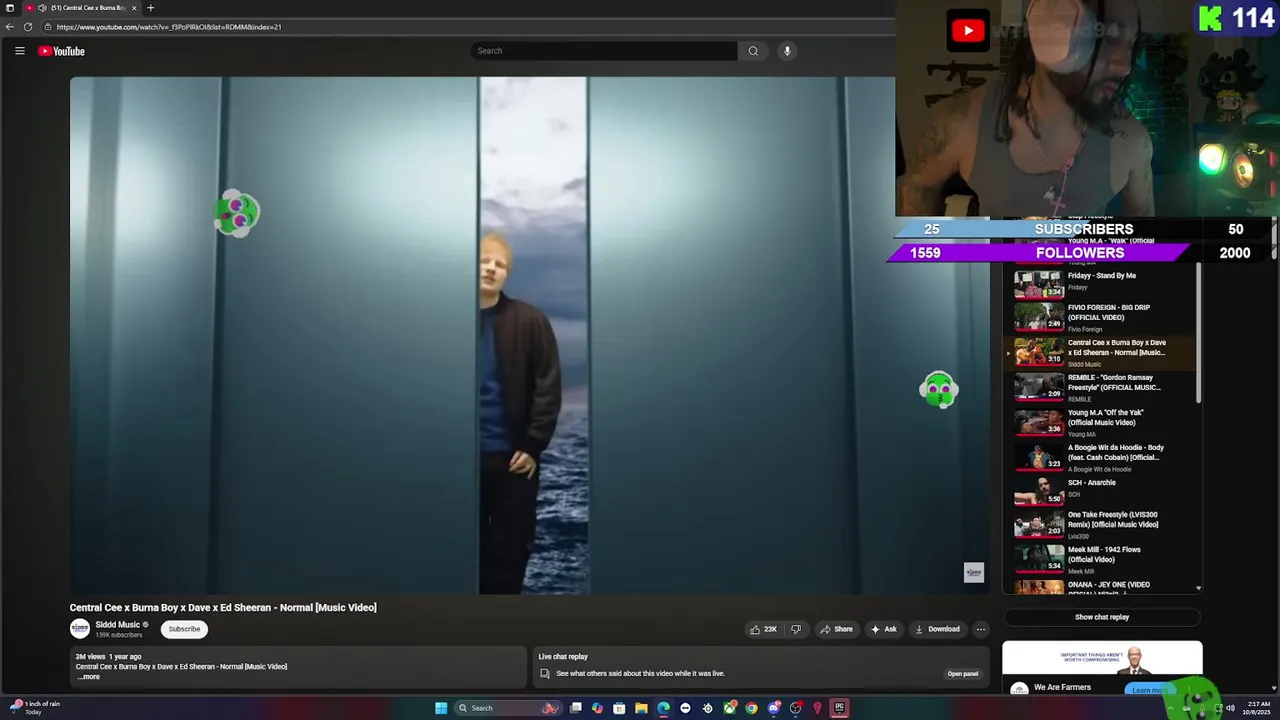Open Google Chrome from the taskbar
The width and height of the screenshot is (1280, 720).
(x=751, y=708)
